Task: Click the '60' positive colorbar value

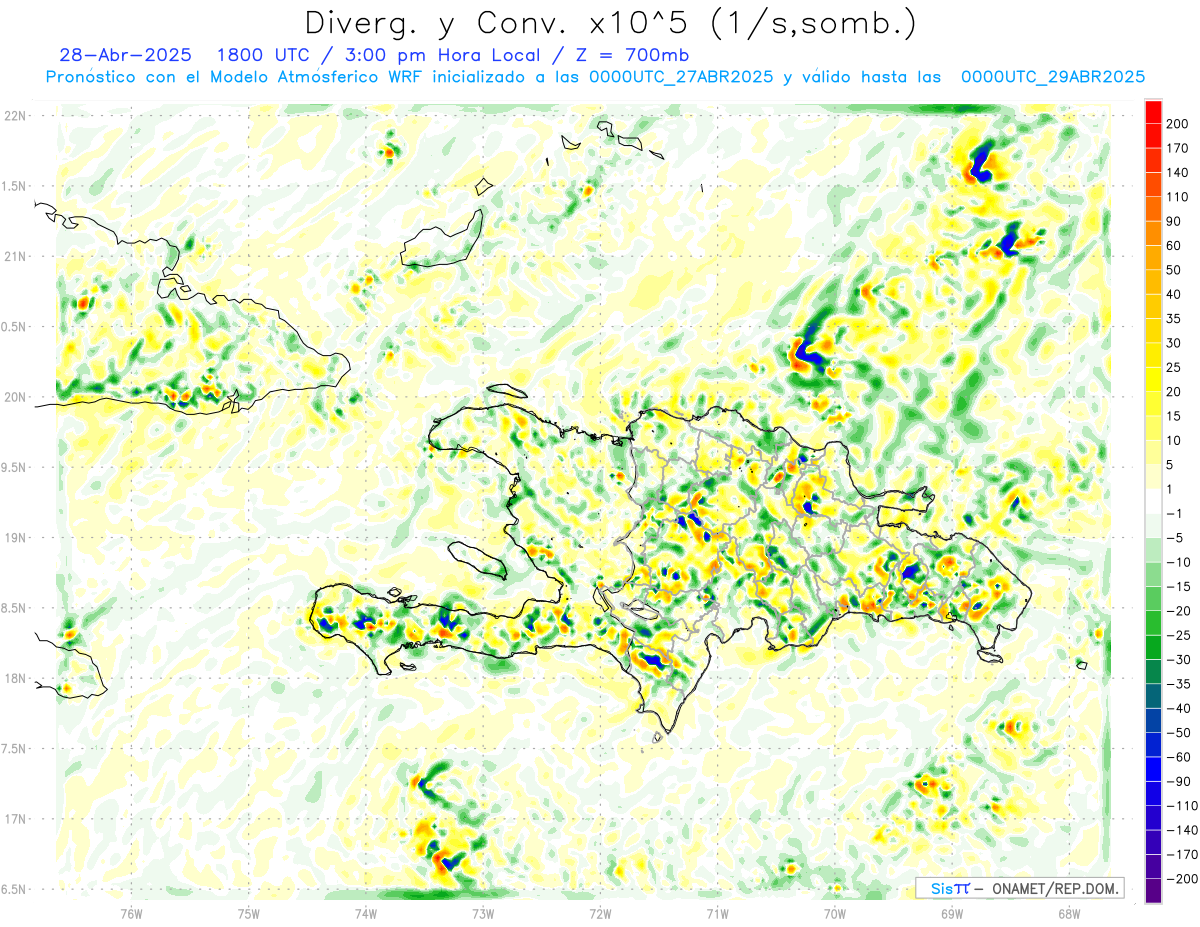Action: (1174, 246)
